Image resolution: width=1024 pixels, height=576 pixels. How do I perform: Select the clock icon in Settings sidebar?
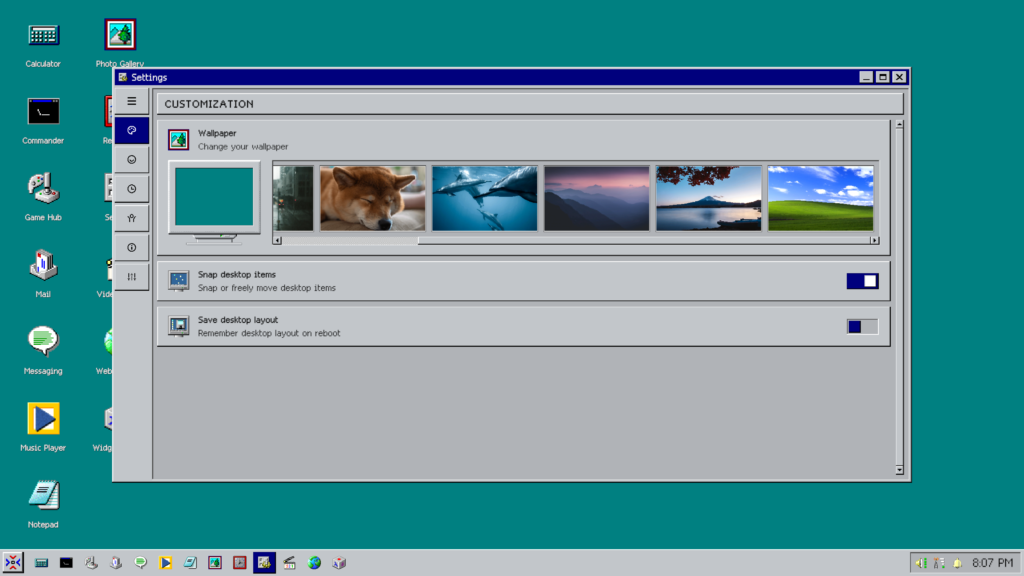(x=132, y=188)
